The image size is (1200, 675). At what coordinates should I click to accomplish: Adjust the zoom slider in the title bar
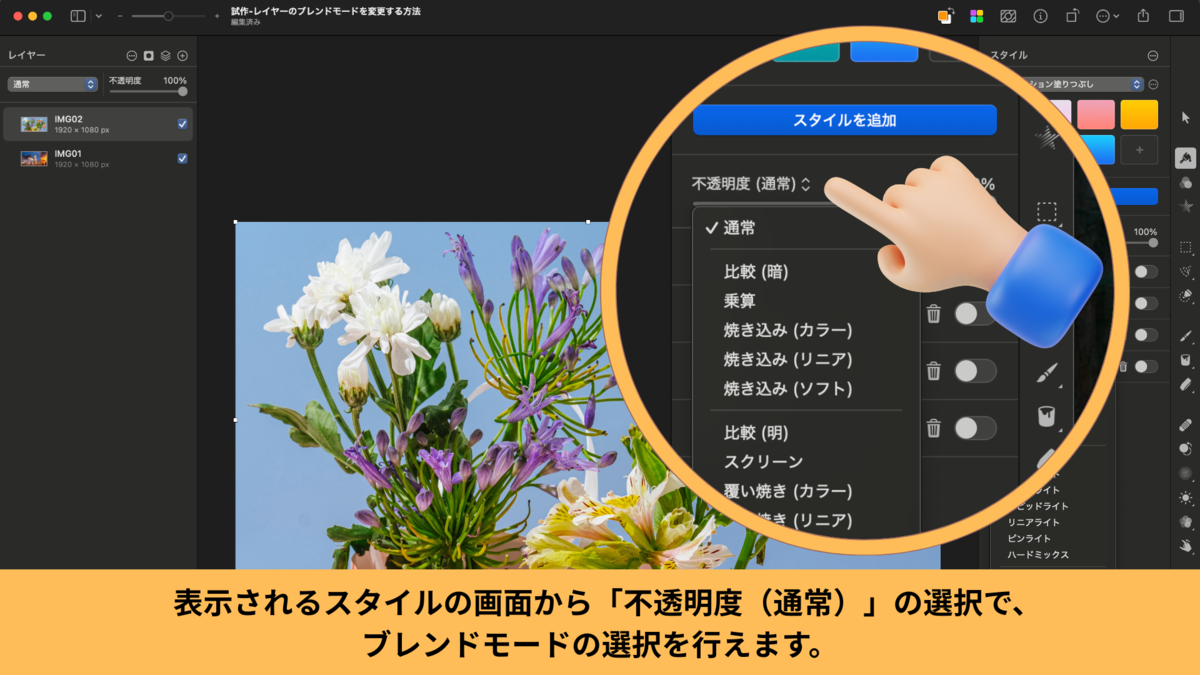(x=168, y=16)
